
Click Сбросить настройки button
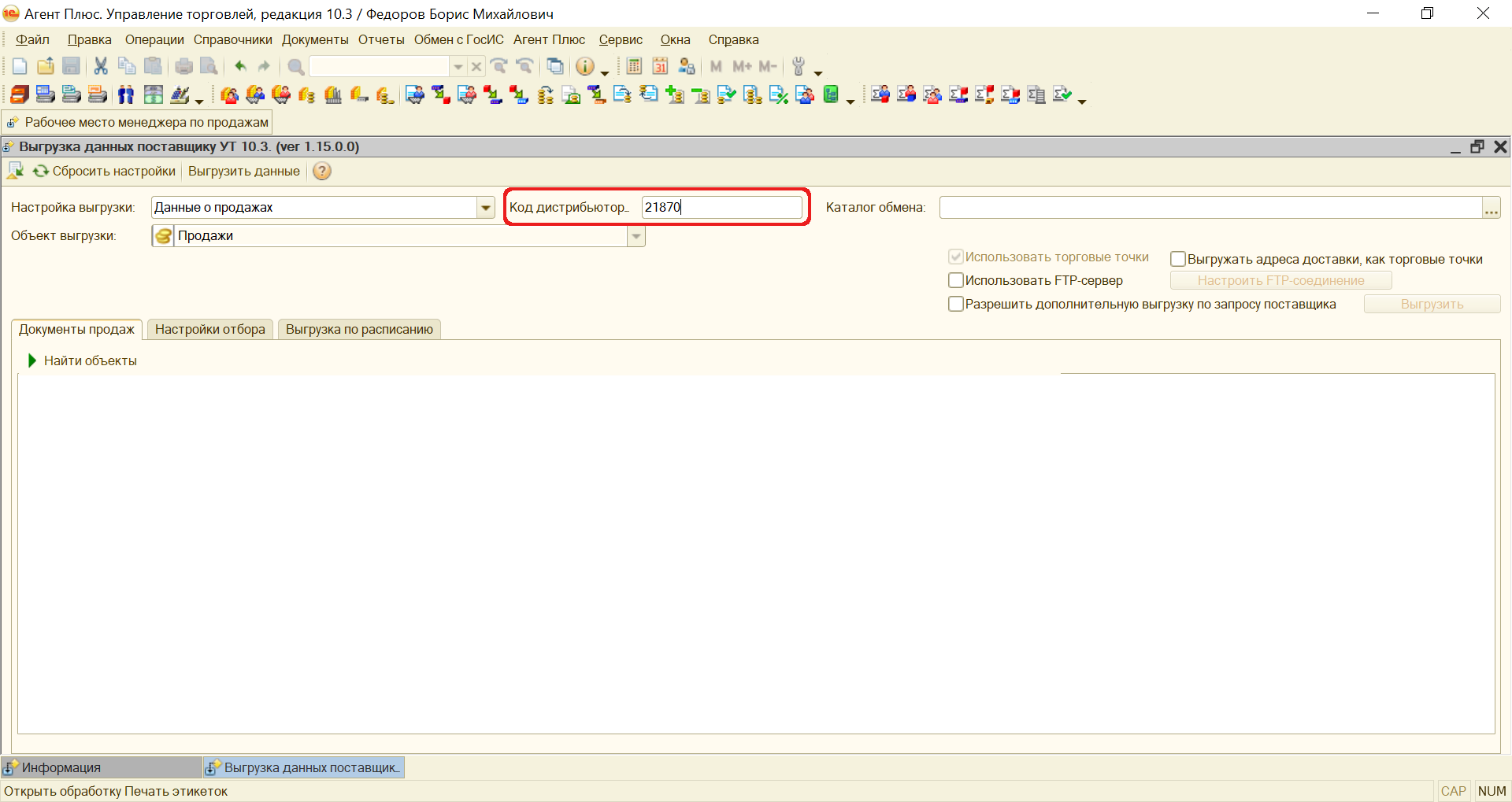[x=113, y=172]
